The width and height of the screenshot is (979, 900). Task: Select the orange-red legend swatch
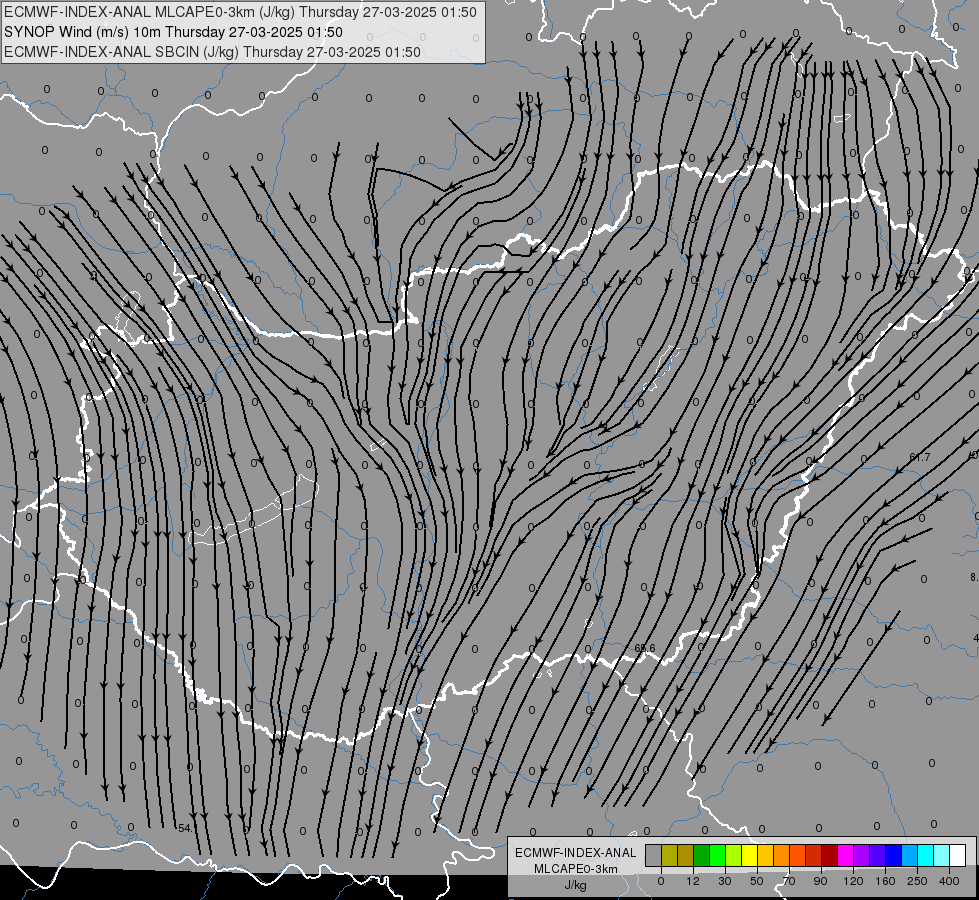point(798,855)
